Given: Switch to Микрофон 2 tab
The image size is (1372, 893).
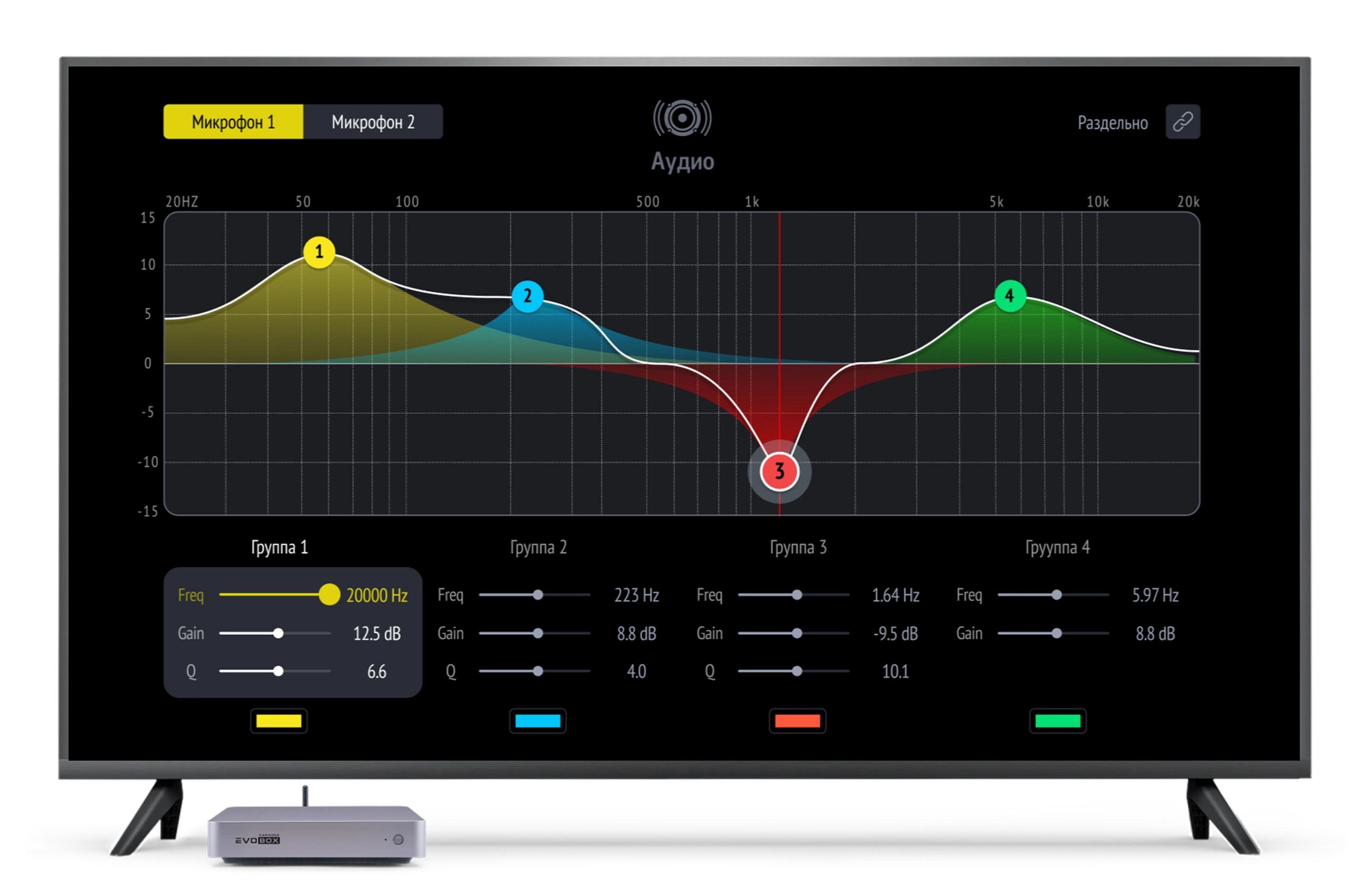Looking at the screenshot, I should point(373,122).
